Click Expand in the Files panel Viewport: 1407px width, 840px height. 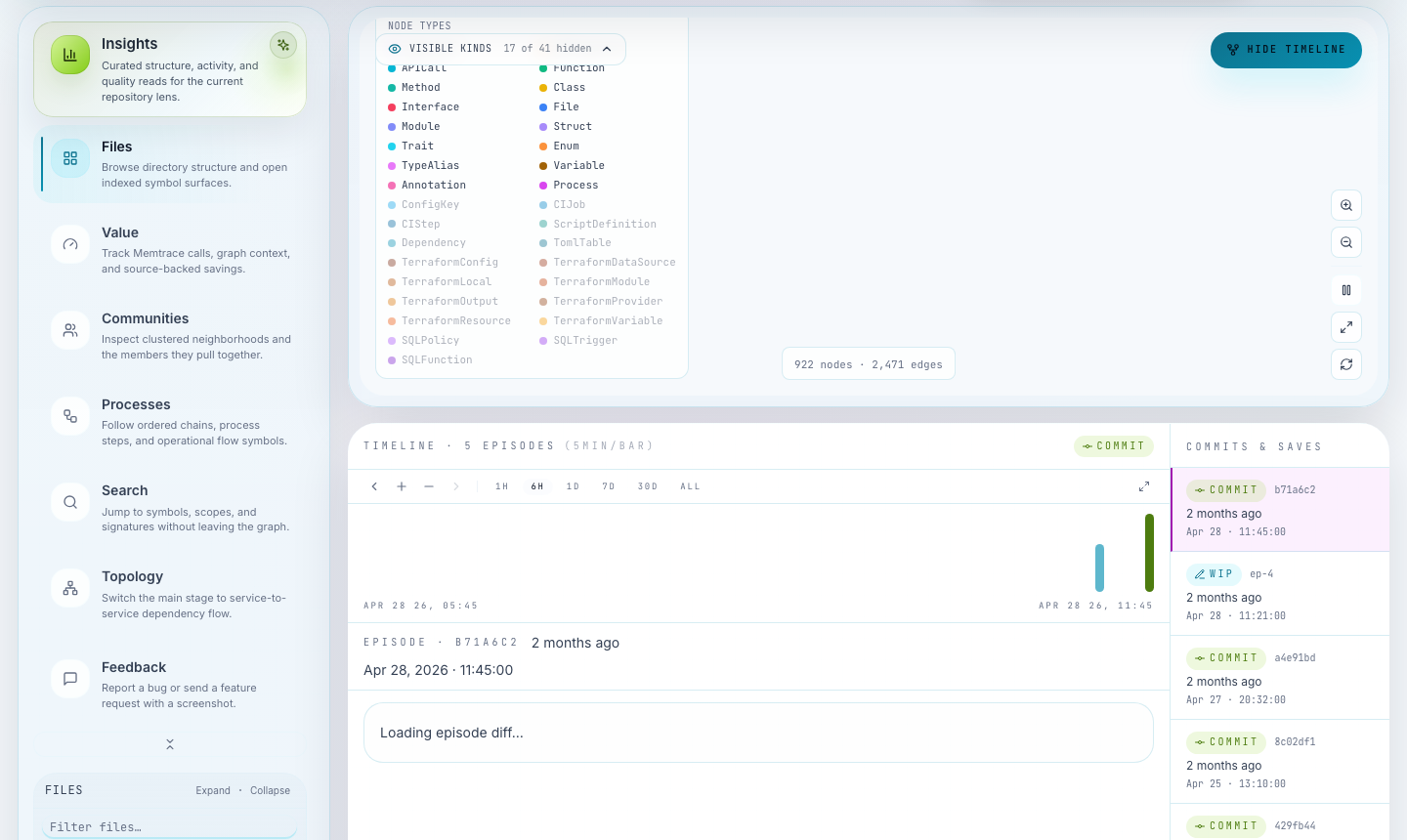tap(213, 791)
